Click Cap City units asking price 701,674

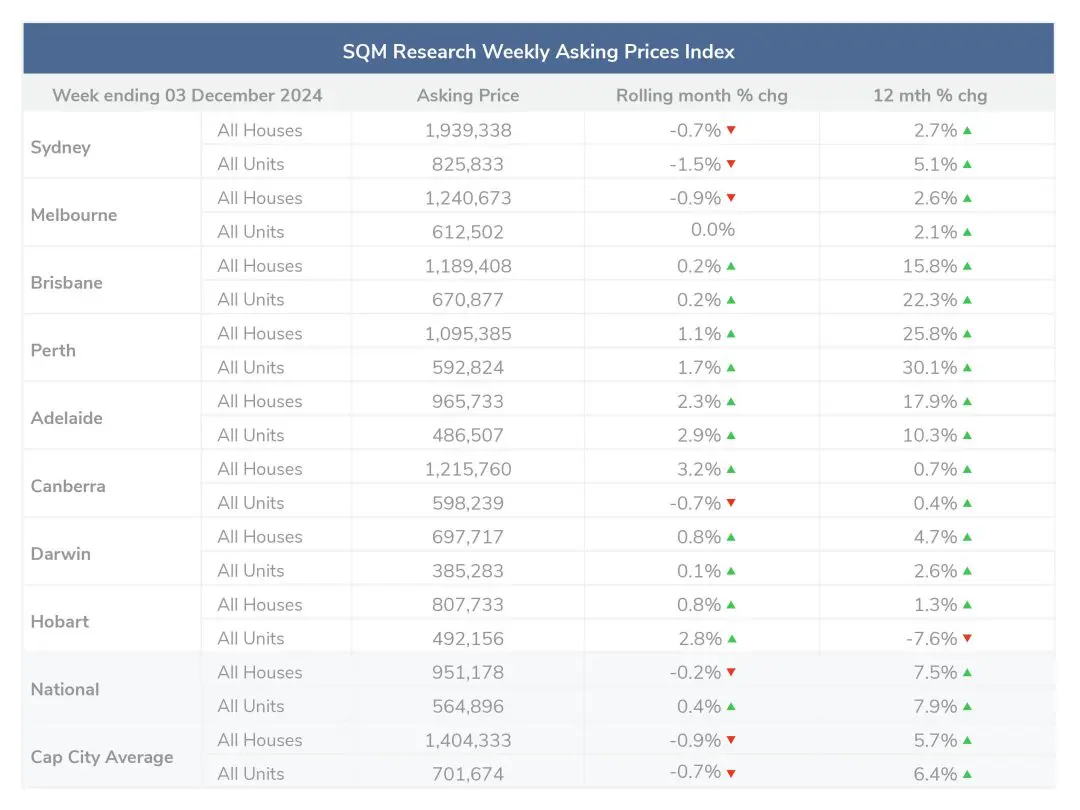(x=468, y=773)
